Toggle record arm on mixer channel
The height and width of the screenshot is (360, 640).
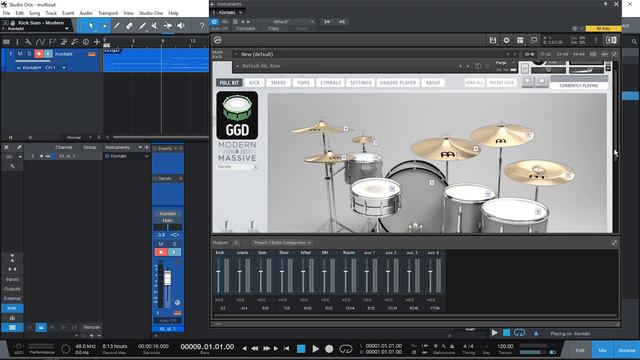click(161, 252)
